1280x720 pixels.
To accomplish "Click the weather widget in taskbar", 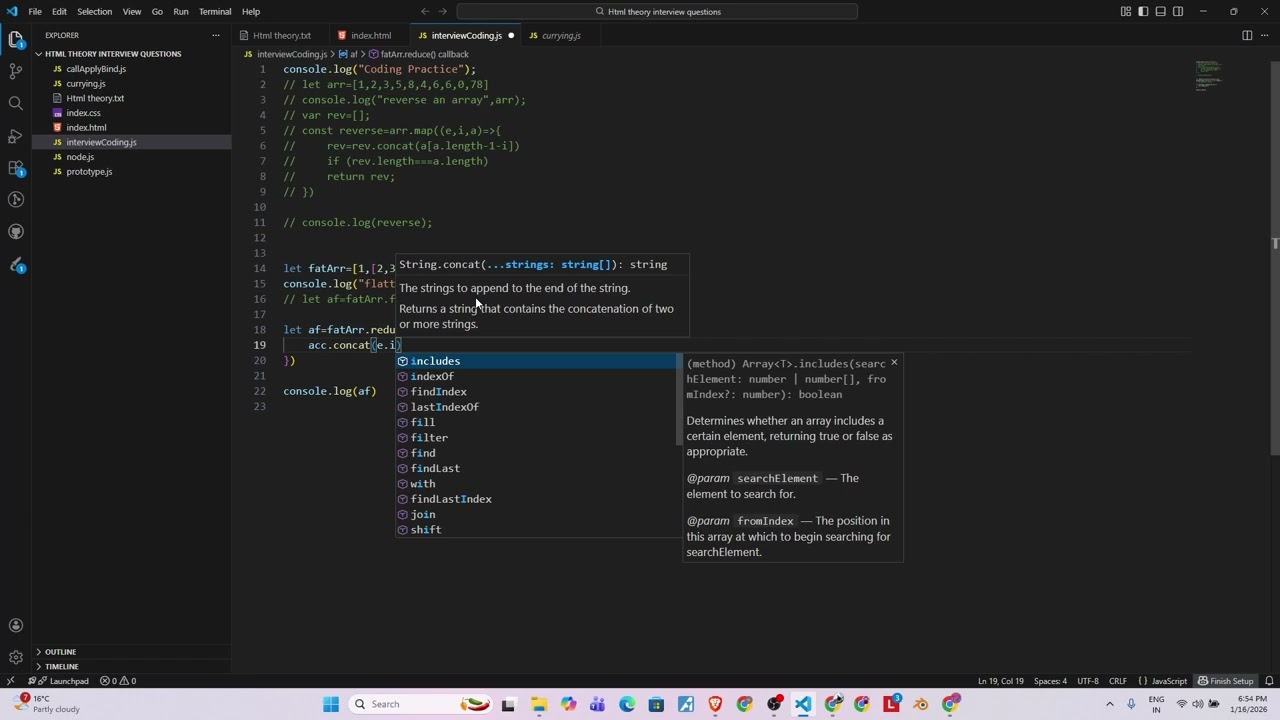I will coord(47,704).
